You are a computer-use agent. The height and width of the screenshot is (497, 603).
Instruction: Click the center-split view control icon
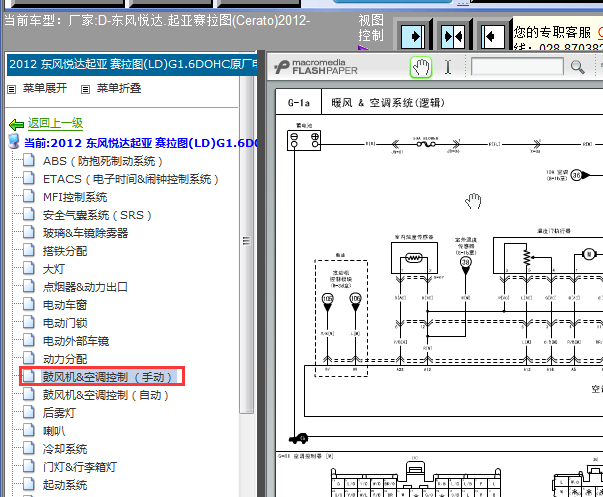(453, 37)
